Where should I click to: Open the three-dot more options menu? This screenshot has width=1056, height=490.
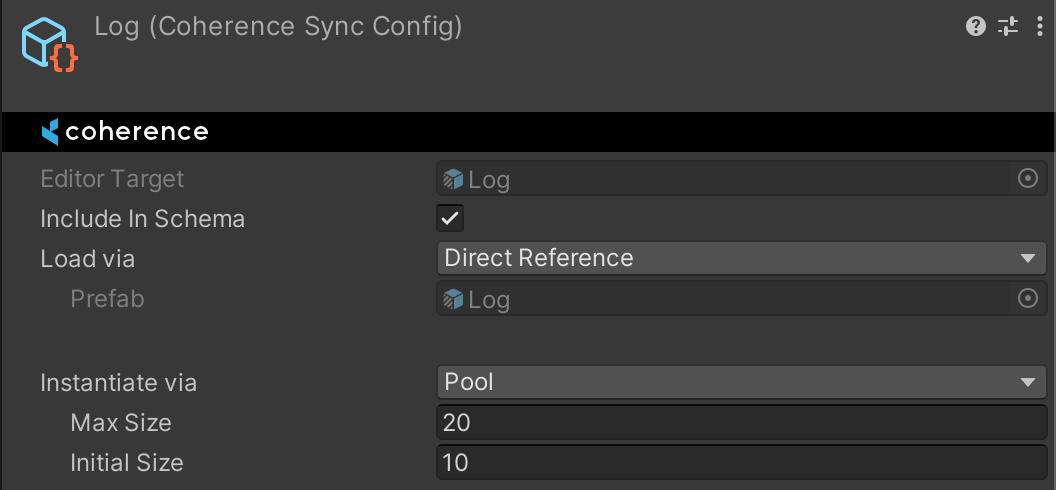coord(1039,27)
